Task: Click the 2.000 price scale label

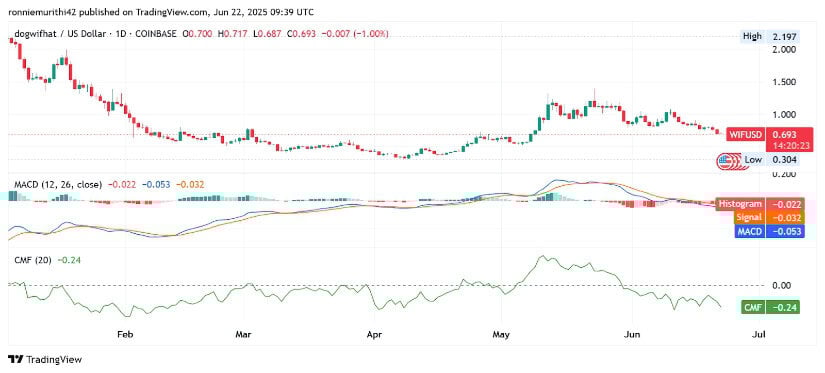Action: pyautogui.click(x=784, y=49)
